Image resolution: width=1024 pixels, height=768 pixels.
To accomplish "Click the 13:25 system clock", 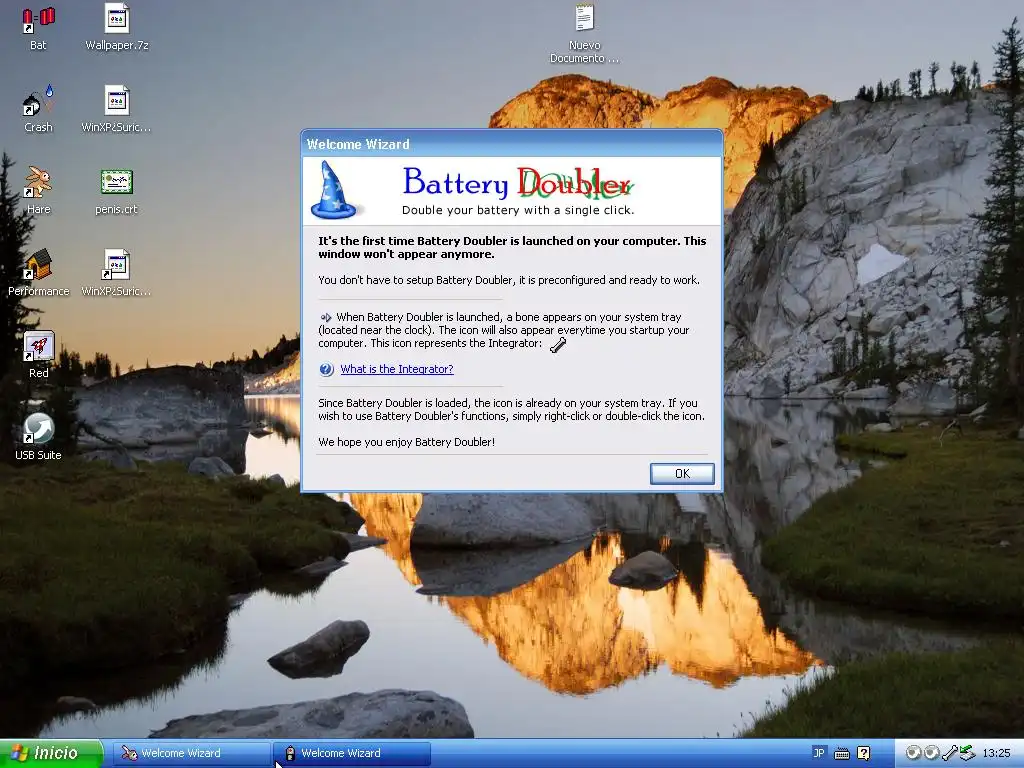I will [996, 753].
